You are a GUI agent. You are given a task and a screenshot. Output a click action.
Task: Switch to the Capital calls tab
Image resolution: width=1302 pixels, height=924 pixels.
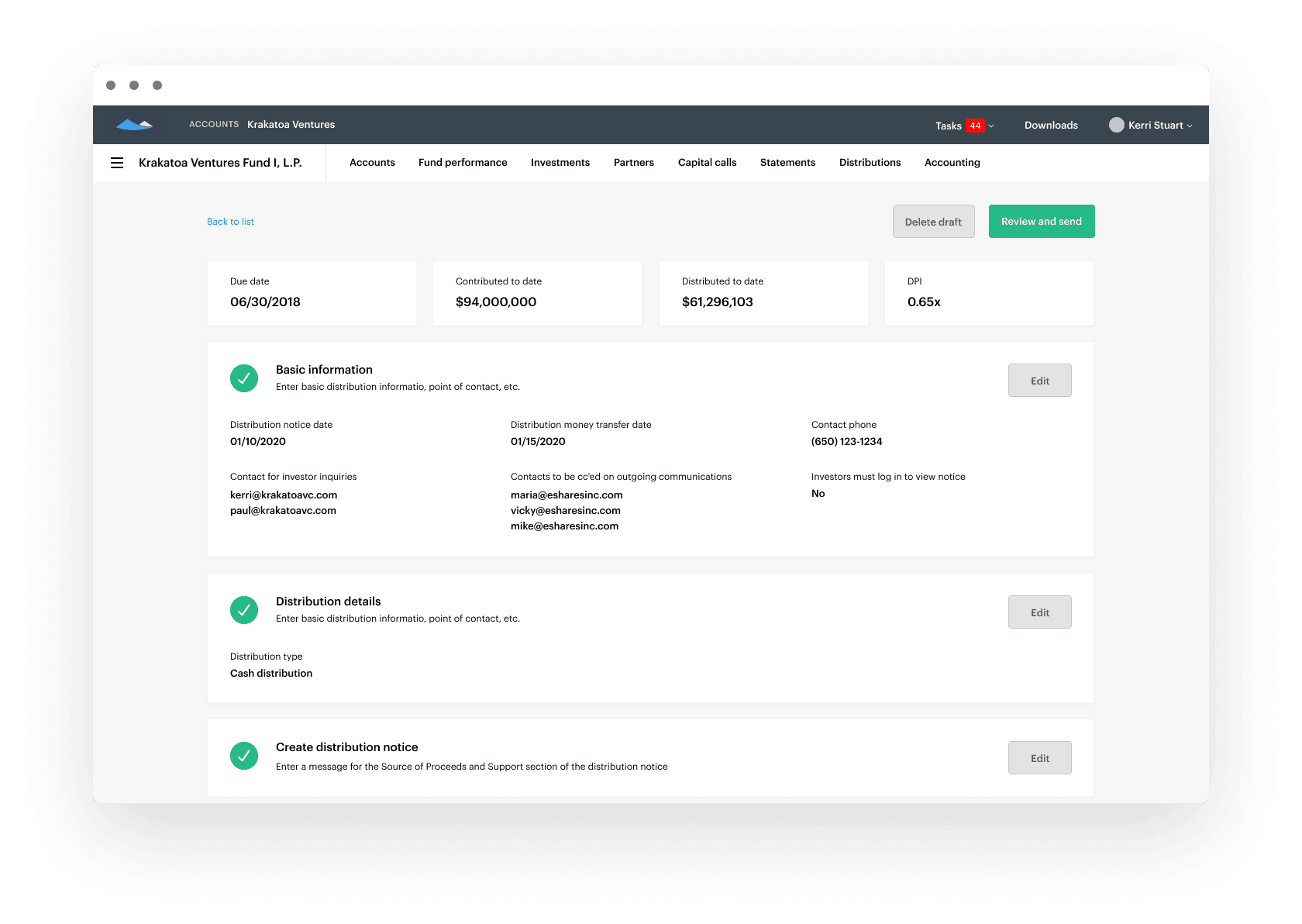(x=706, y=162)
